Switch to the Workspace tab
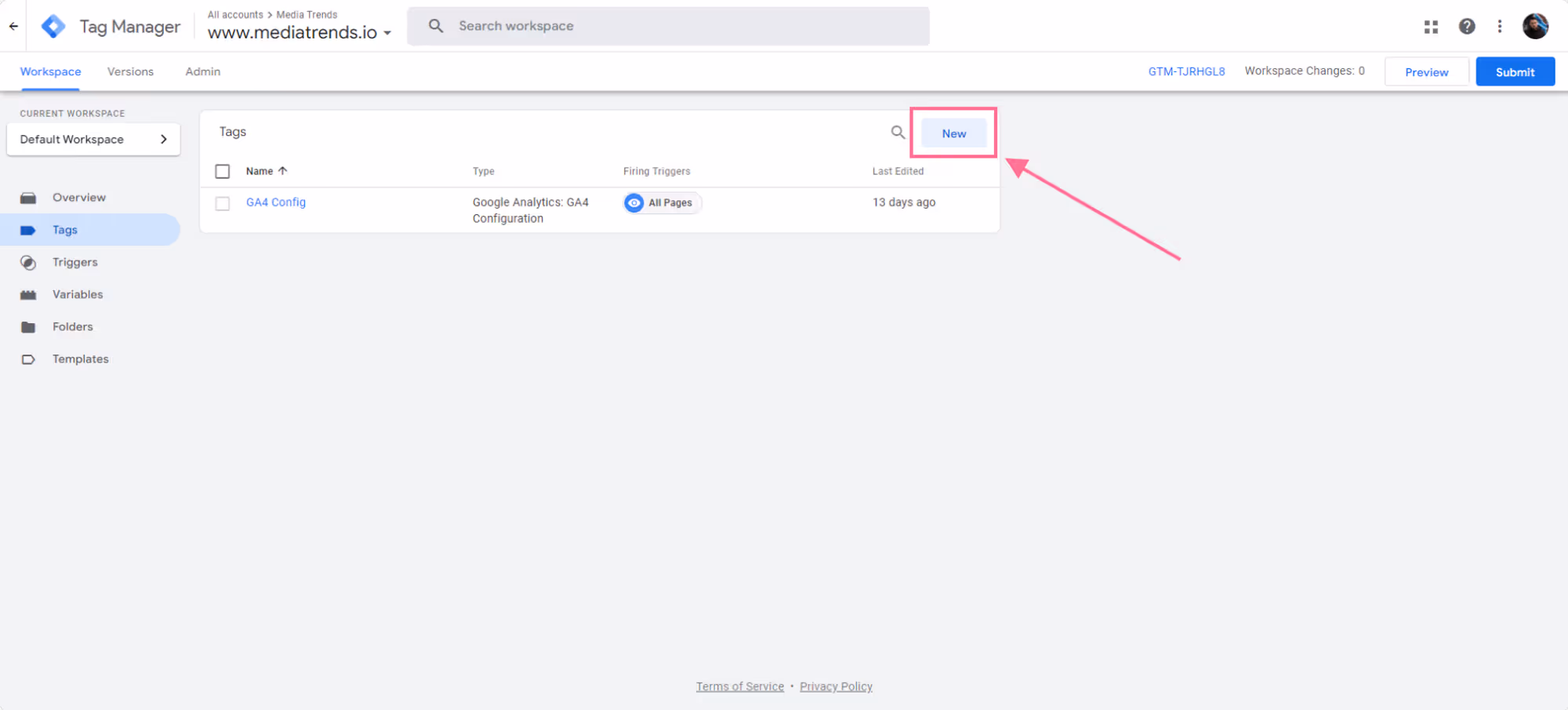 pyautogui.click(x=50, y=71)
